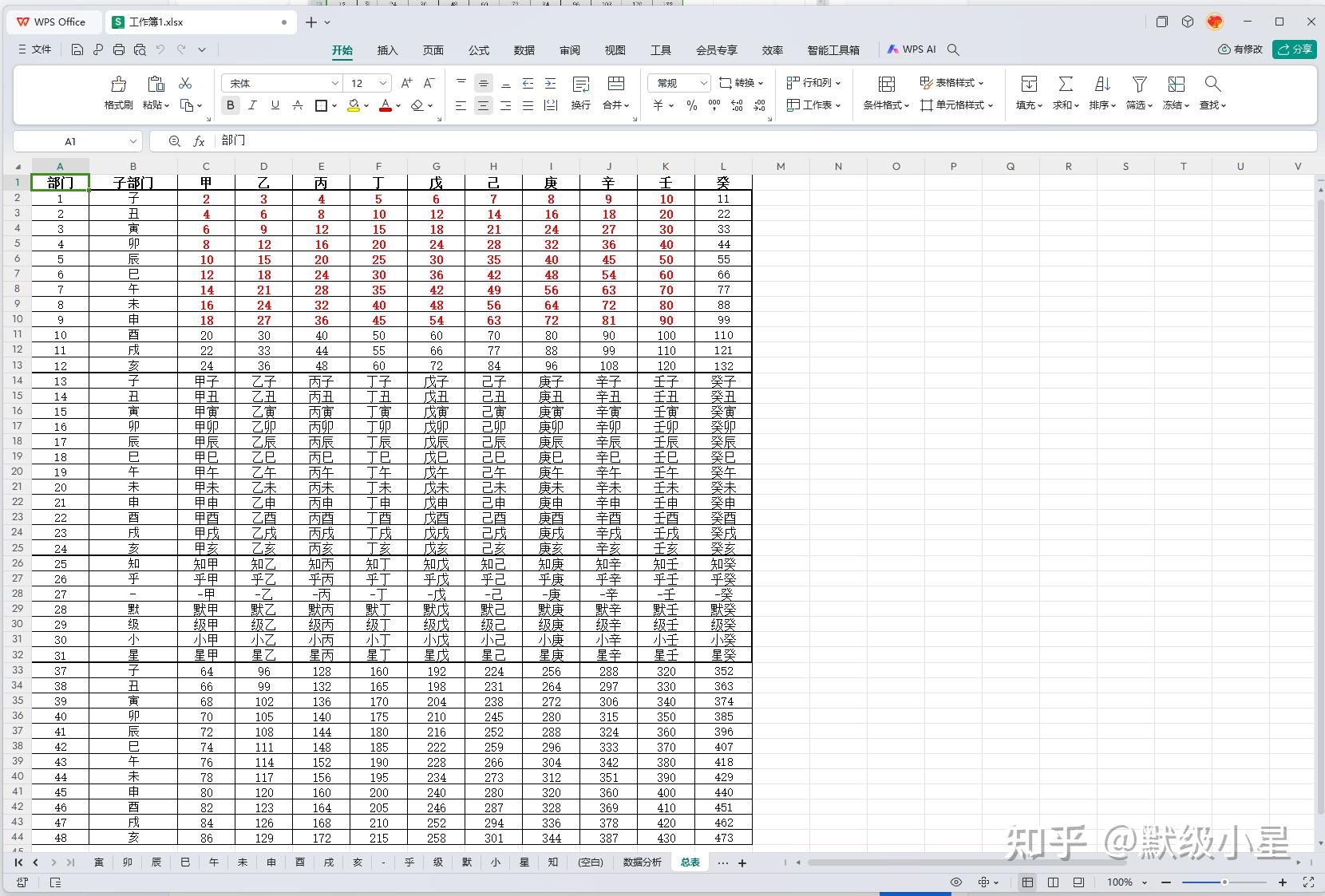Click the increase decimal places icon
Screen dimensions: 1325x896
click(x=737, y=105)
